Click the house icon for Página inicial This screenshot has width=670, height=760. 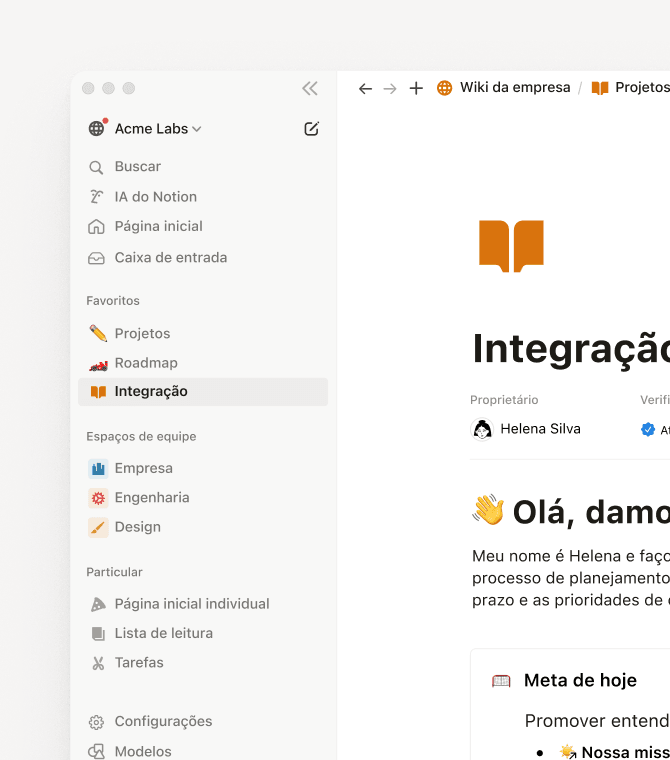pyautogui.click(x=96, y=226)
